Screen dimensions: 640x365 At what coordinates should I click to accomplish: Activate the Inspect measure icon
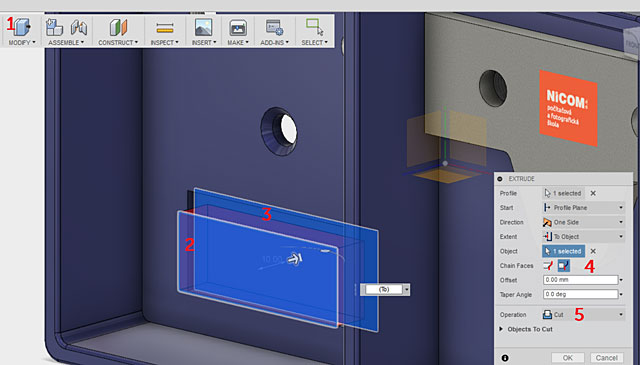tap(165, 28)
